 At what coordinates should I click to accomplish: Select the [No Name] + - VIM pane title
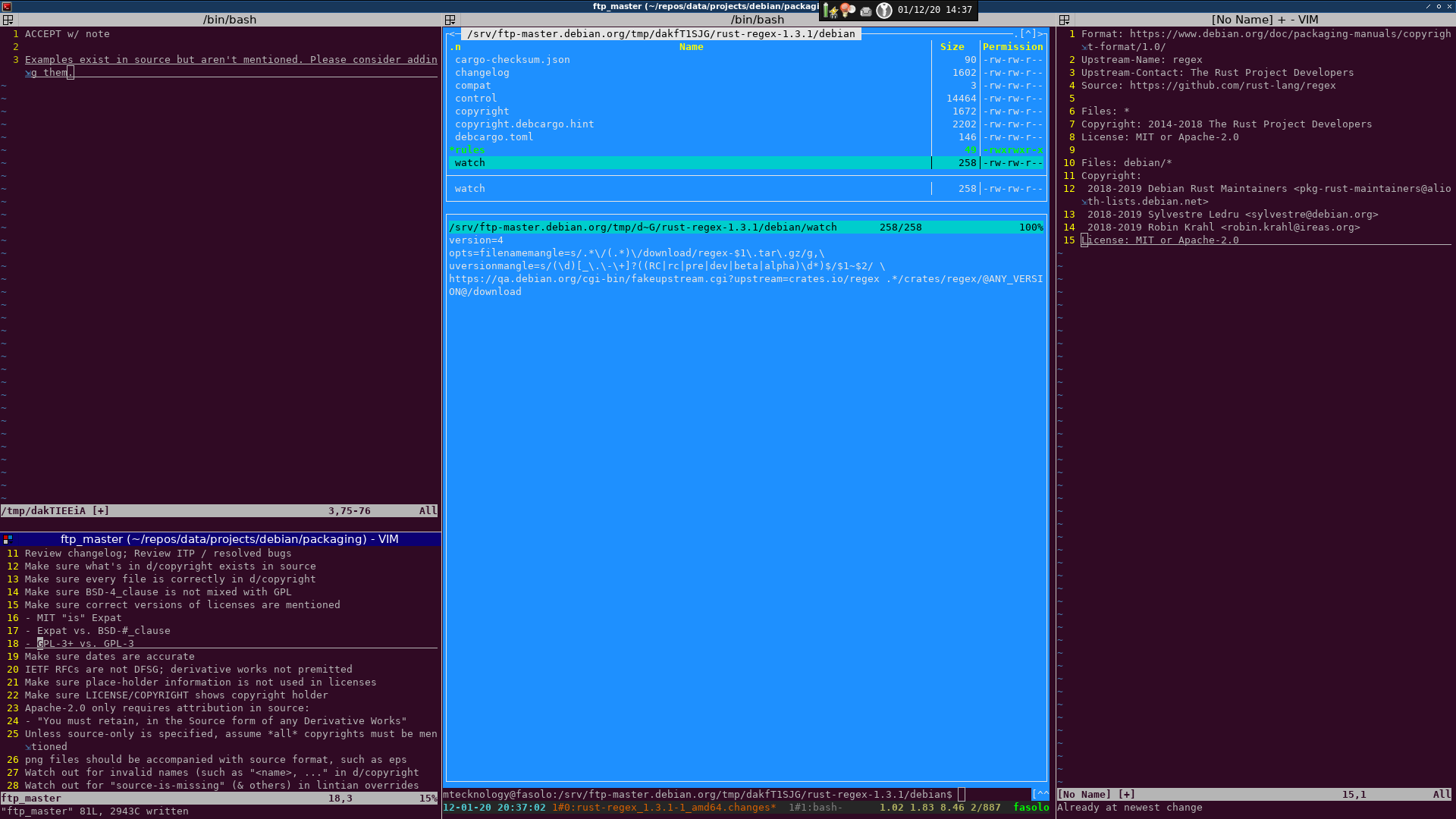(1264, 20)
